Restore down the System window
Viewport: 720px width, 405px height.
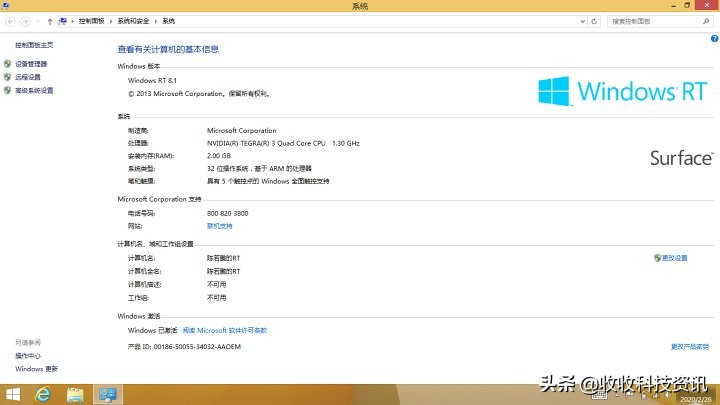687,6
